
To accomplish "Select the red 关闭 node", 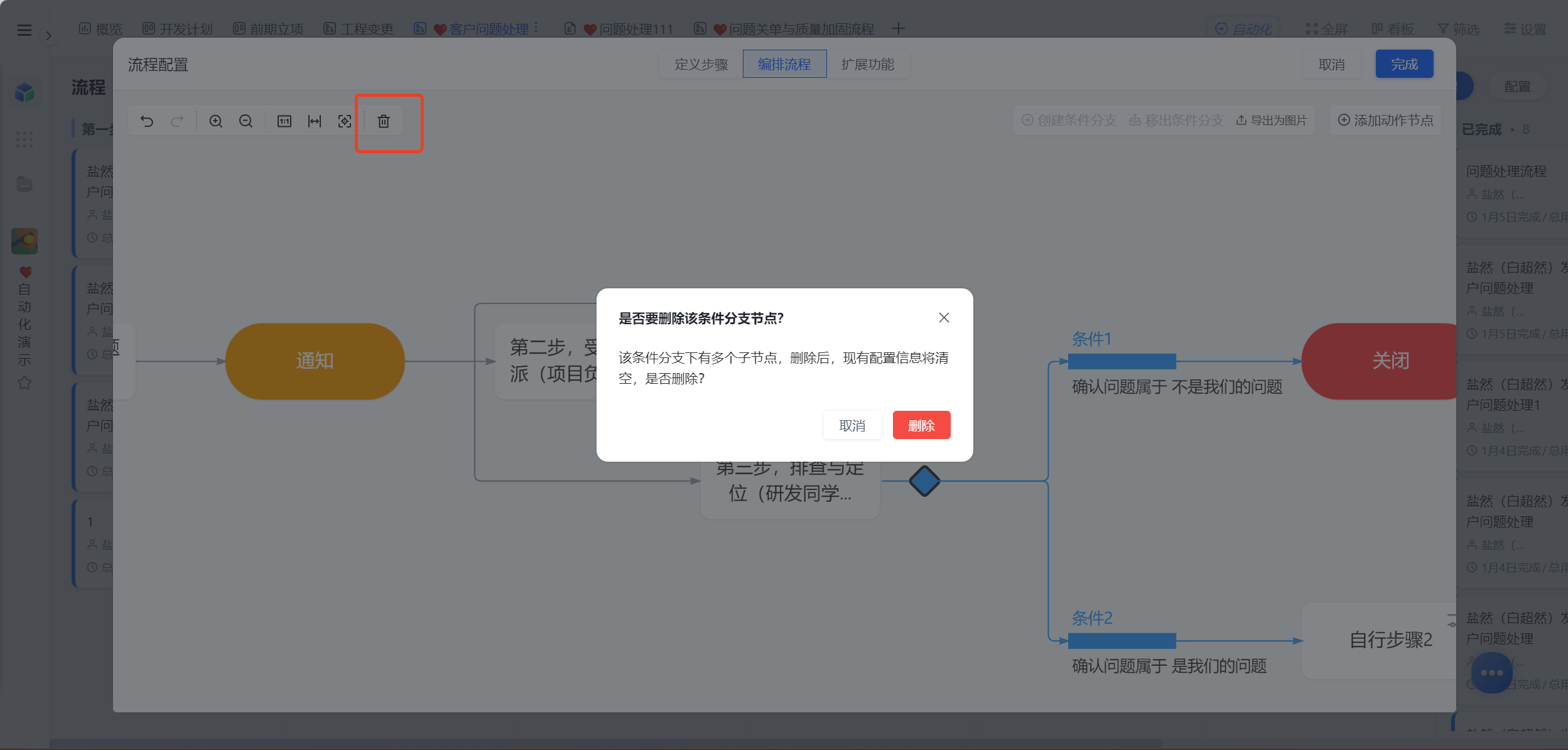I will (1379, 361).
